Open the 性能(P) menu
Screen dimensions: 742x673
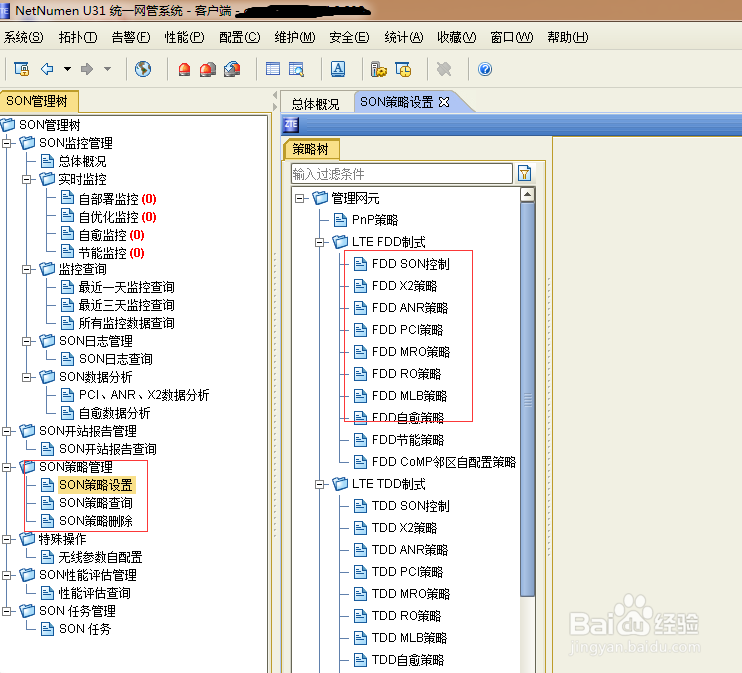tap(184, 37)
